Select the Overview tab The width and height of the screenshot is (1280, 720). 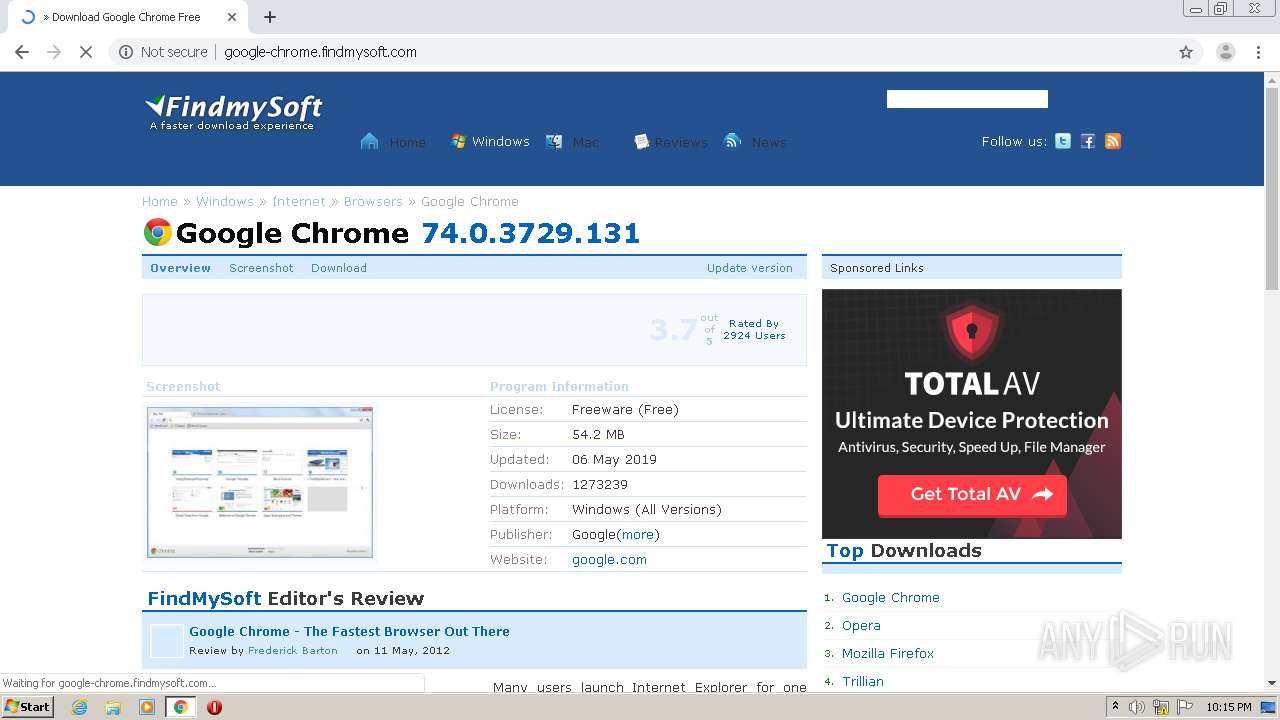pos(180,268)
